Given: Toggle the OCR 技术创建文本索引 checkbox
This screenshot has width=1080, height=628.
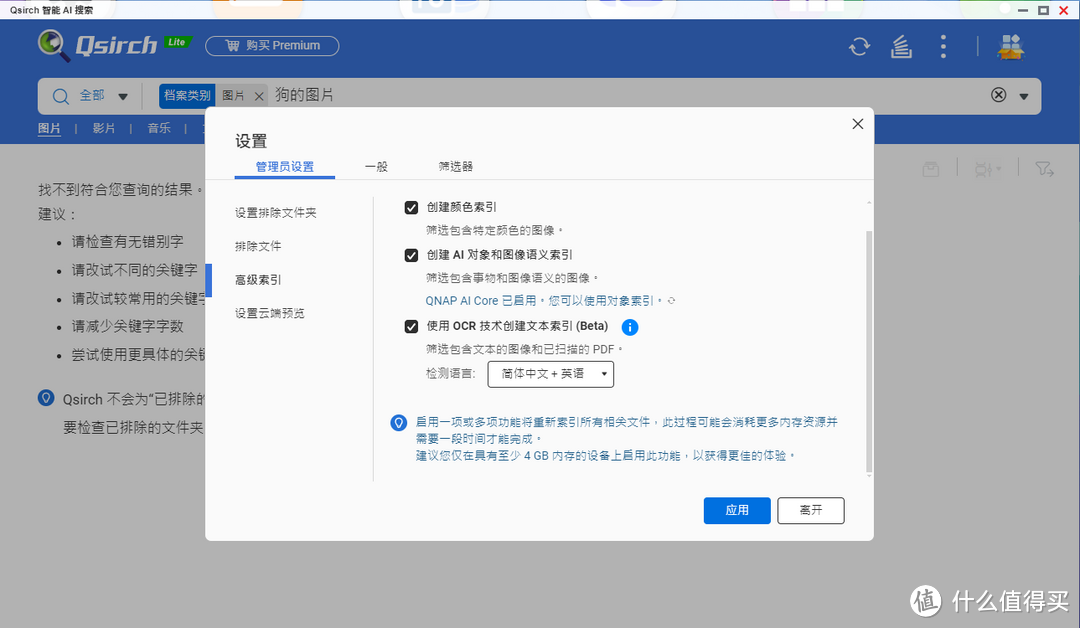Looking at the screenshot, I should pyautogui.click(x=411, y=327).
